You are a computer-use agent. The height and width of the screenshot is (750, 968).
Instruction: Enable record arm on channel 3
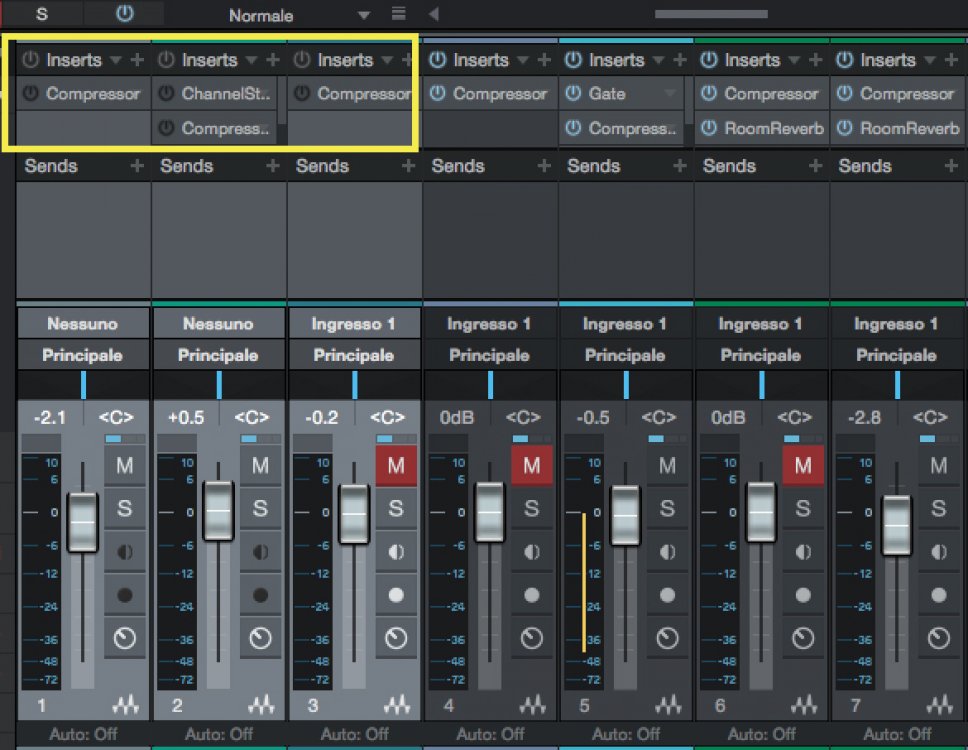pos(396,594)
